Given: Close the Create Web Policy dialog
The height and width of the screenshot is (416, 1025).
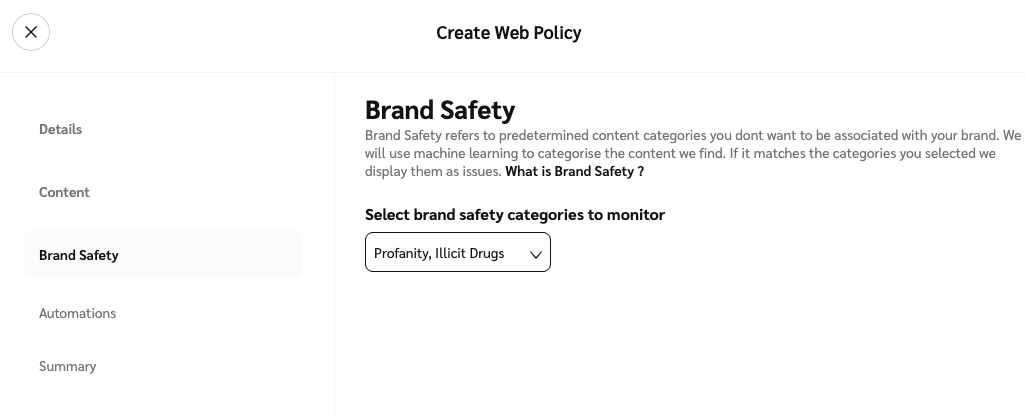Looking at the screenshot, I should point(31,32).
